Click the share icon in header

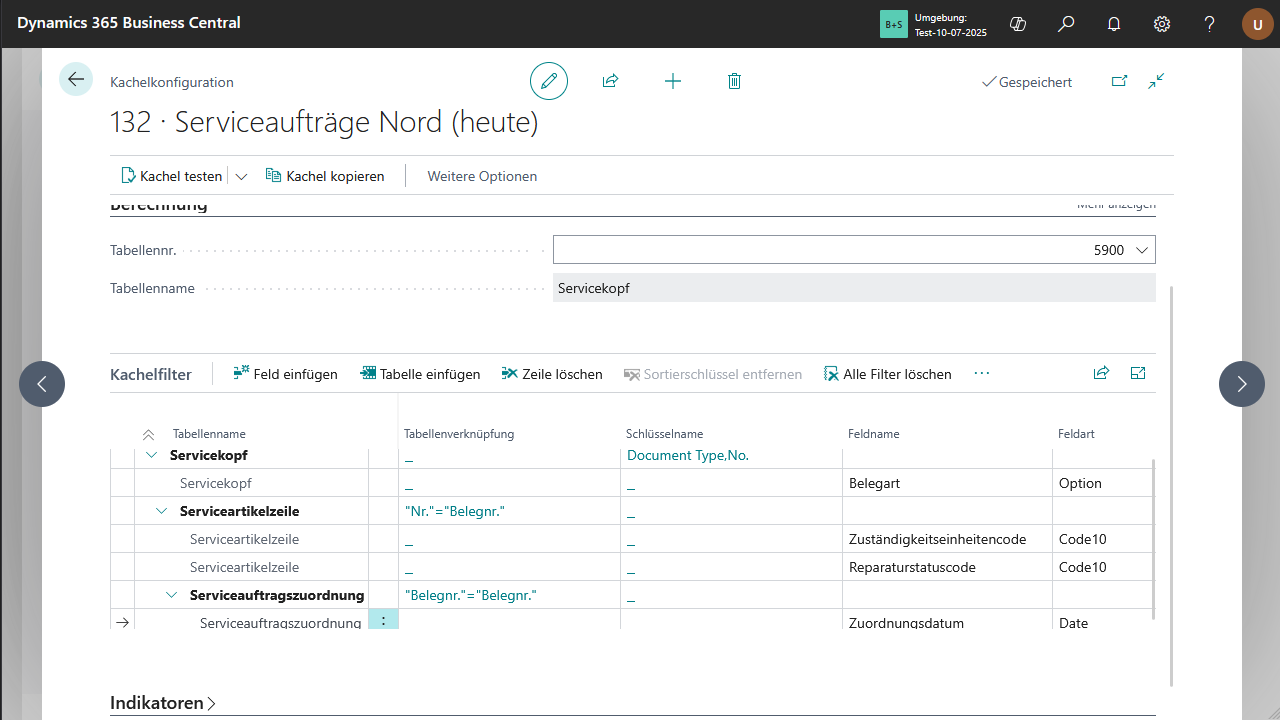coord(611,81)
